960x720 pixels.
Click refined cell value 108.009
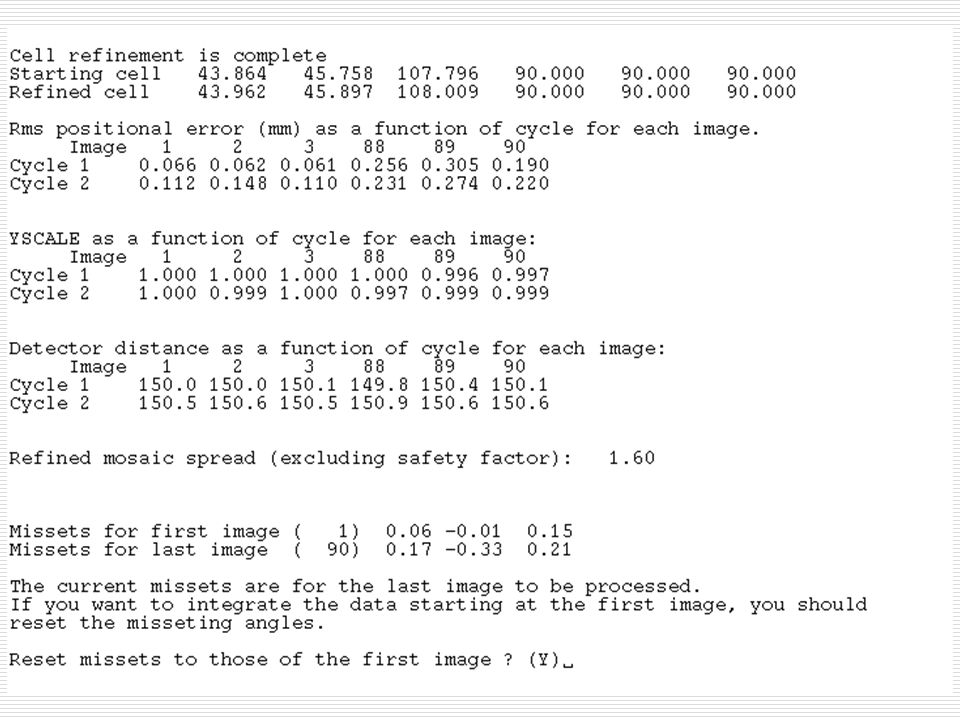pyautogui.click(x=438, y=92)
